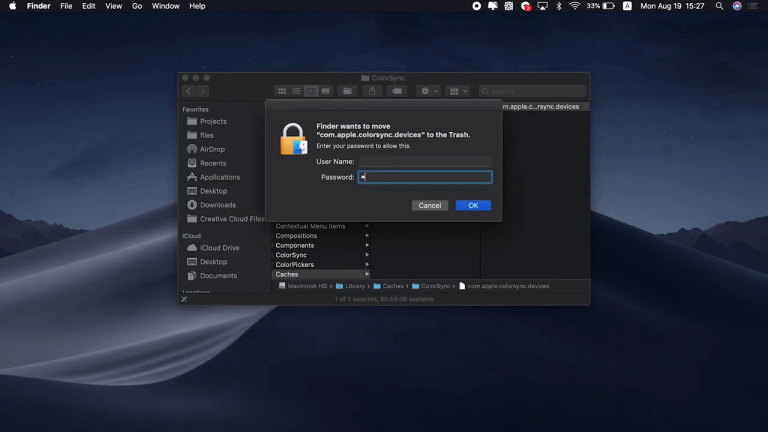Switch Finder to icon view

pos(282,91)
